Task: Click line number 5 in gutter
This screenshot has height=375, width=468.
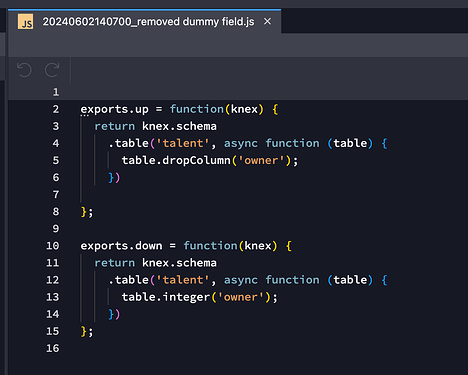Action: click(56, 160)
